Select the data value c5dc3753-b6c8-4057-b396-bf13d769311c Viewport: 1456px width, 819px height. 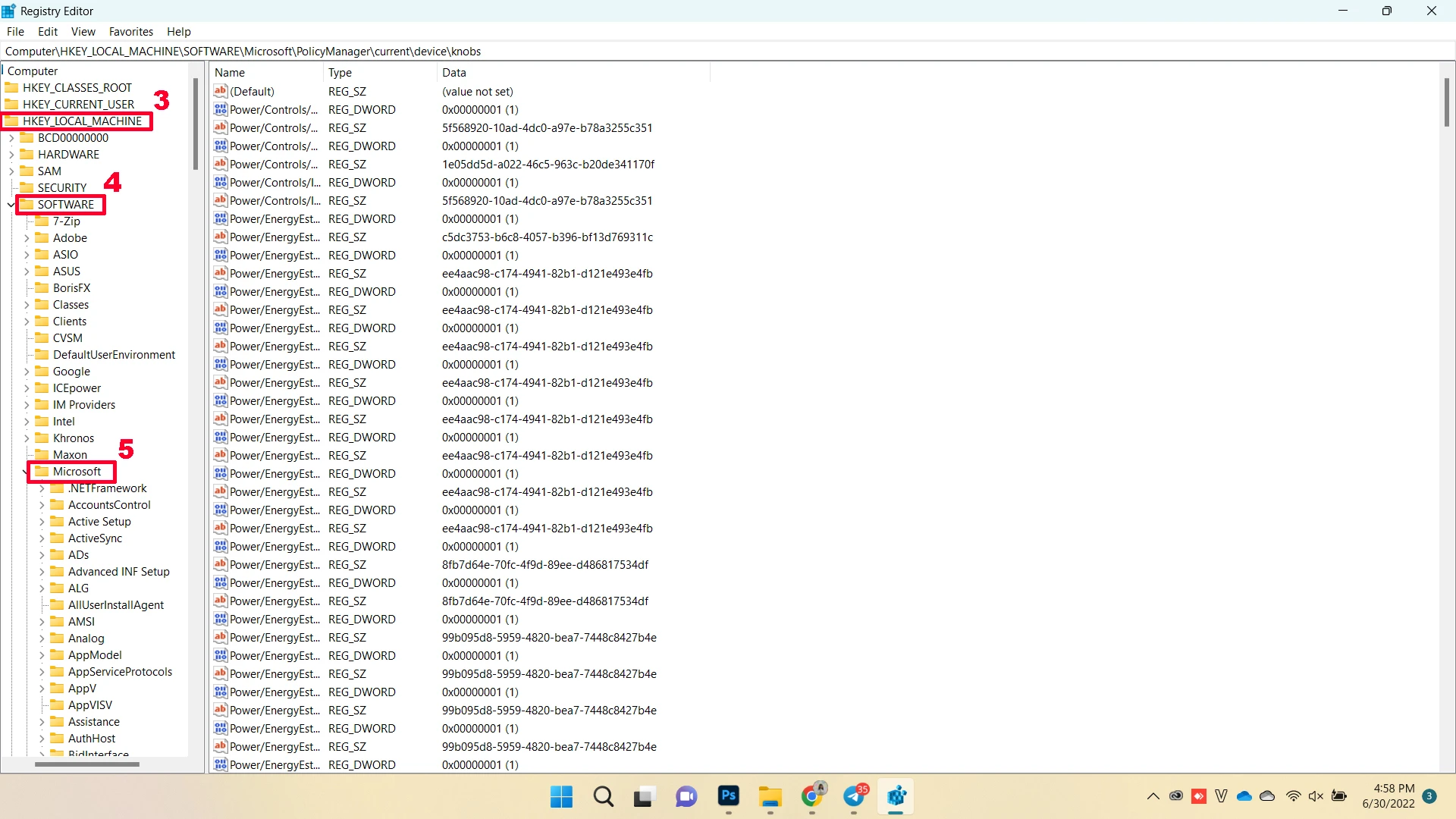548,237
